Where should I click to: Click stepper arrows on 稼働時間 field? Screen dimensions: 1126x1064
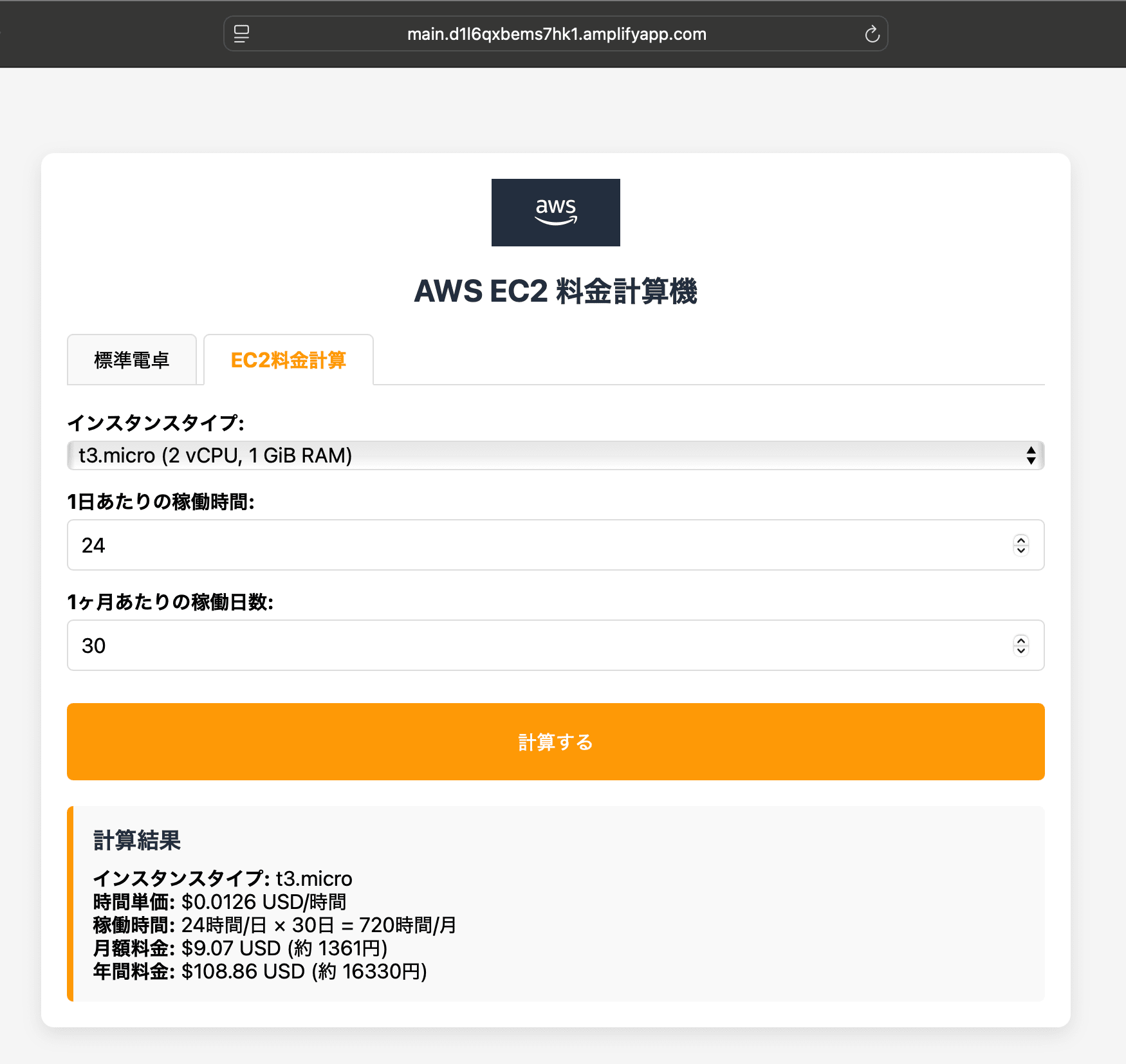[x=1021, y=545]
